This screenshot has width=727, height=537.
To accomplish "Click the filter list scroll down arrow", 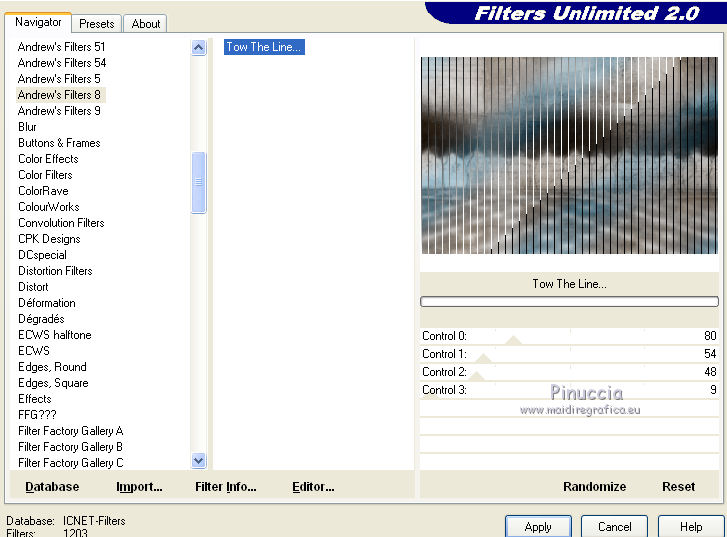I will 198,460.
